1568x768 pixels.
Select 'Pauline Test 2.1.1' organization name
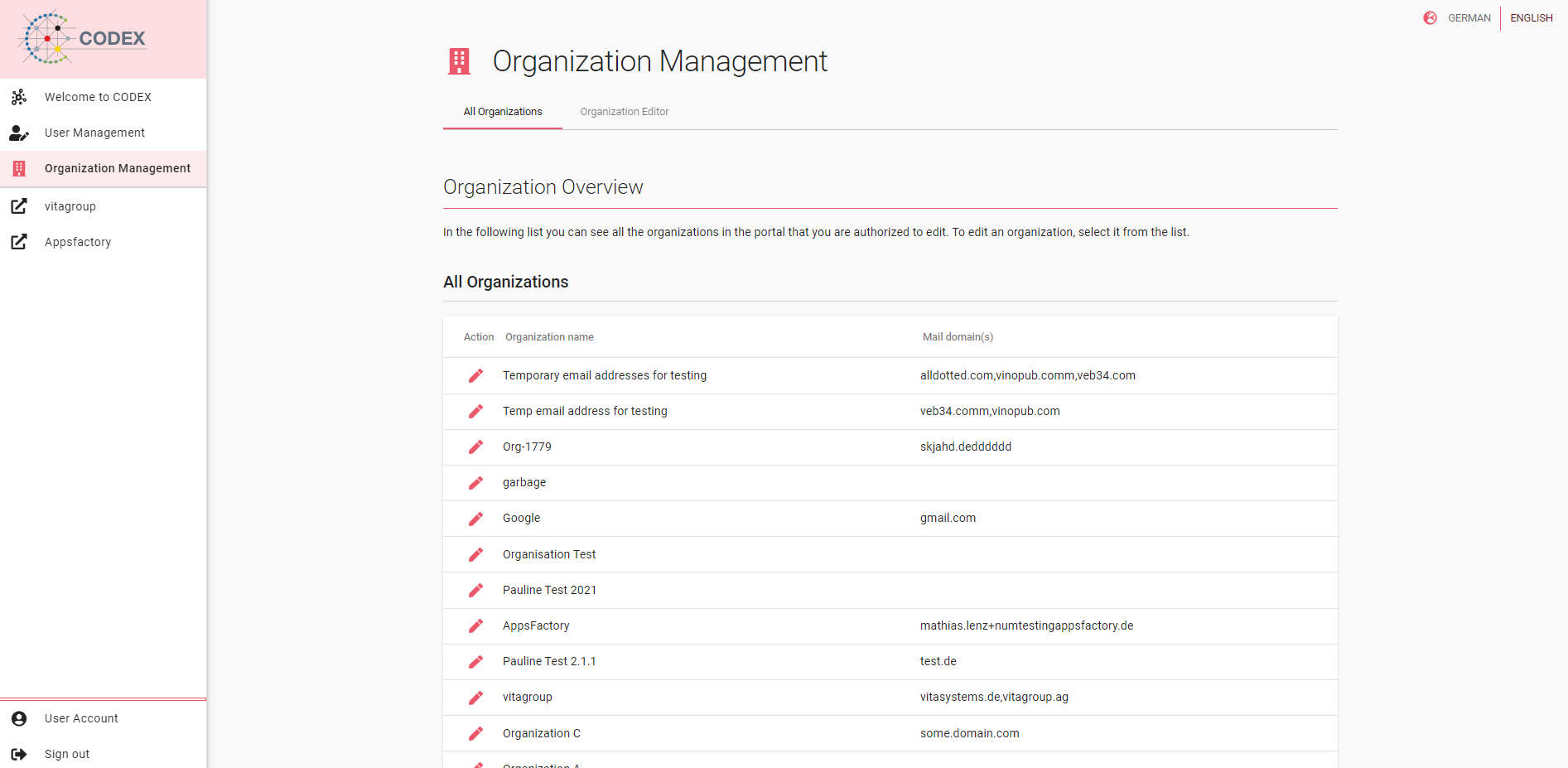[549, 661]
